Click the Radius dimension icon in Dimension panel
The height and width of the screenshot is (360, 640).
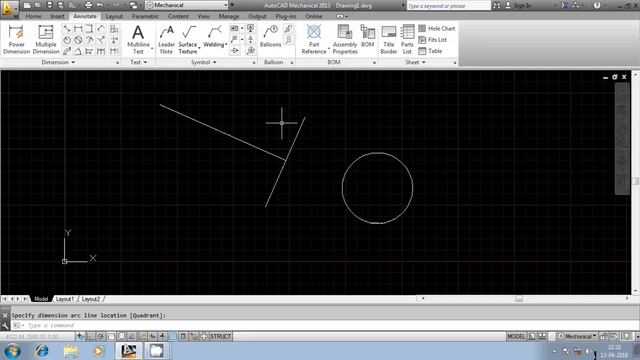click(x=67, y=40)
